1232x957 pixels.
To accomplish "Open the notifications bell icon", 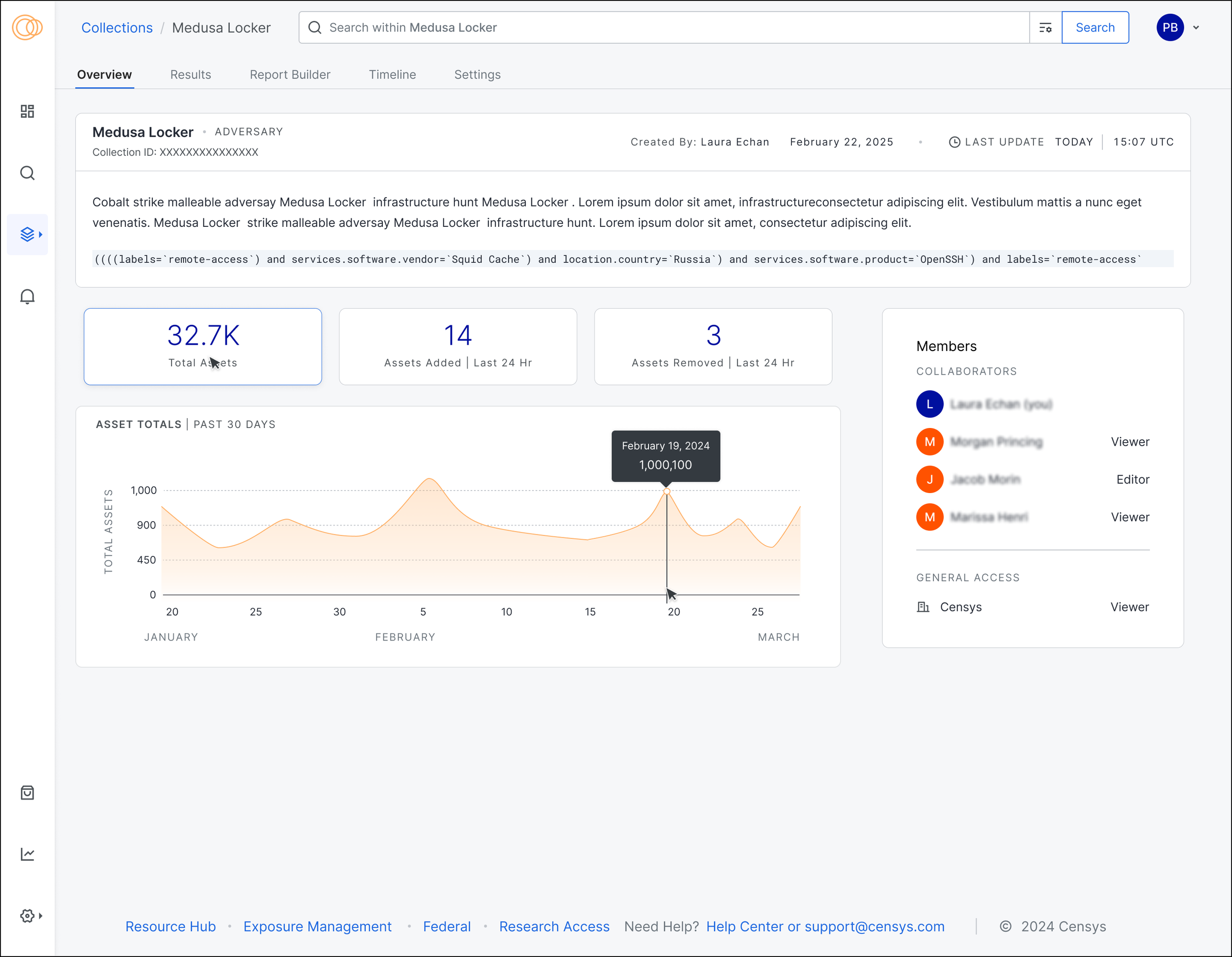I will [27, 296].
